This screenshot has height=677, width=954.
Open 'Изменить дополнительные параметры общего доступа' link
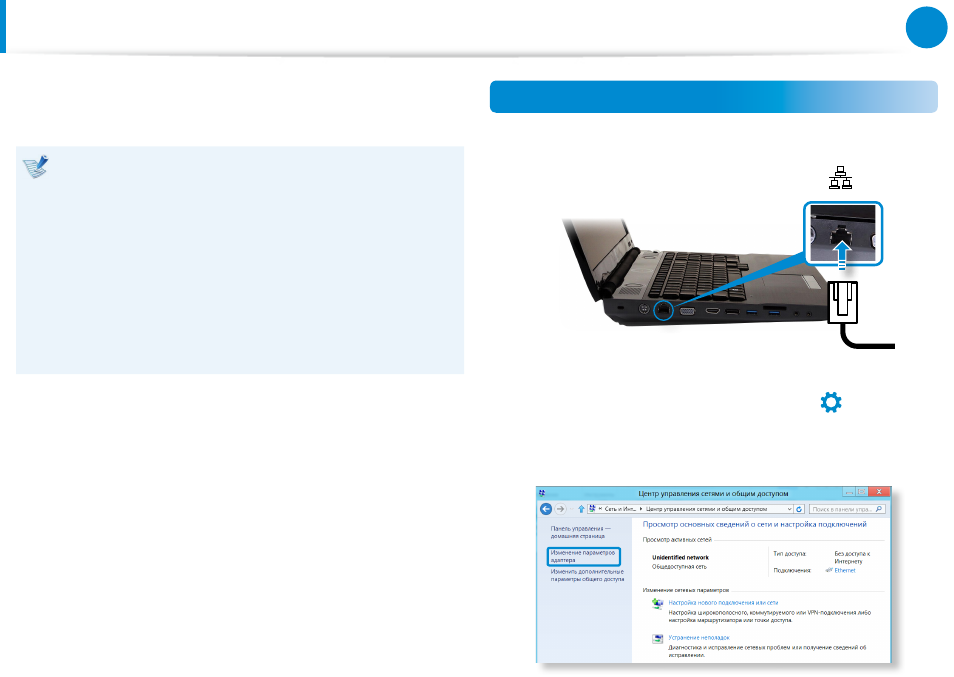tap(587, 575)
